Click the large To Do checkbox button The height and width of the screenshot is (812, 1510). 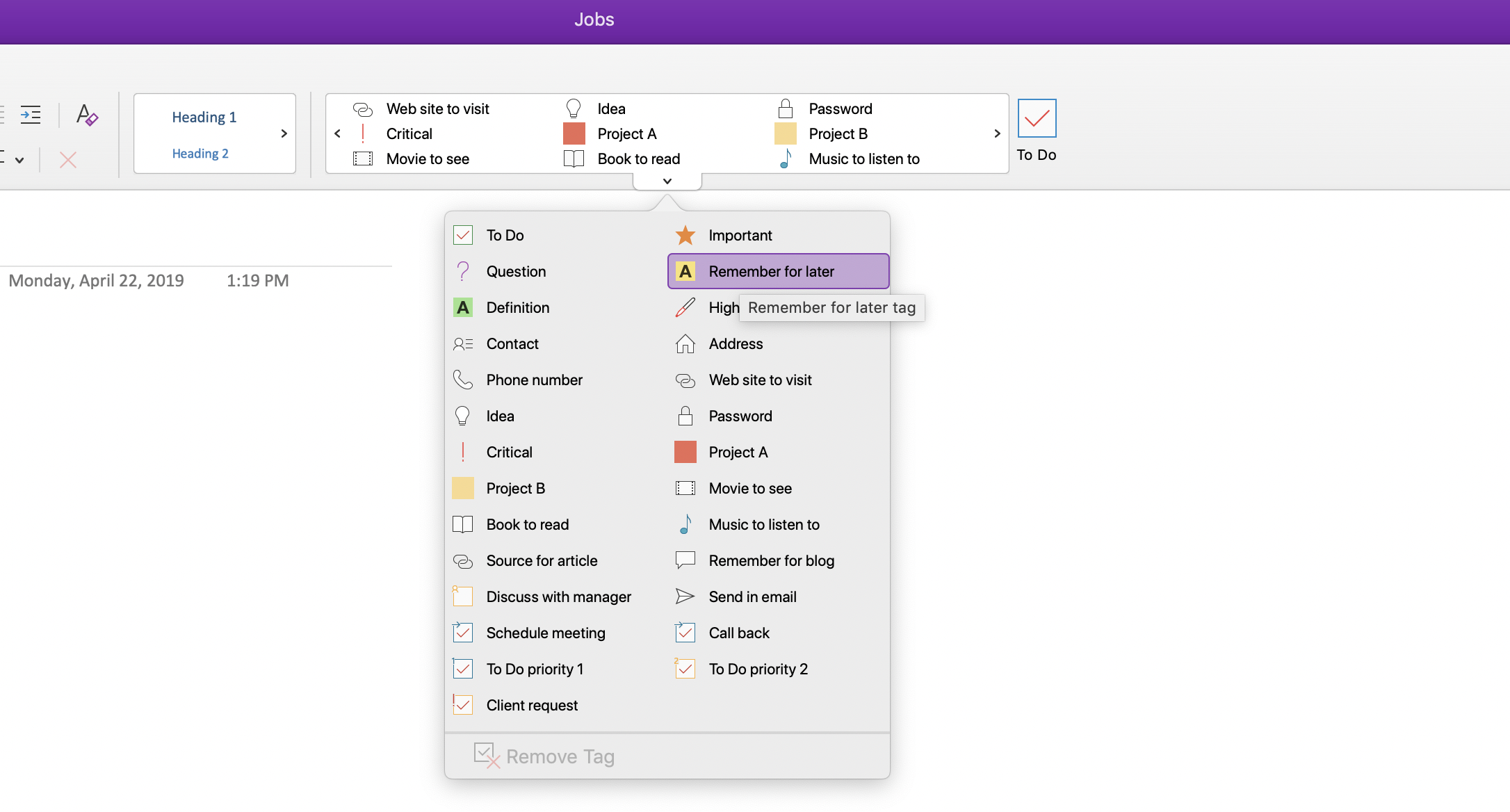pos(1037,119)
